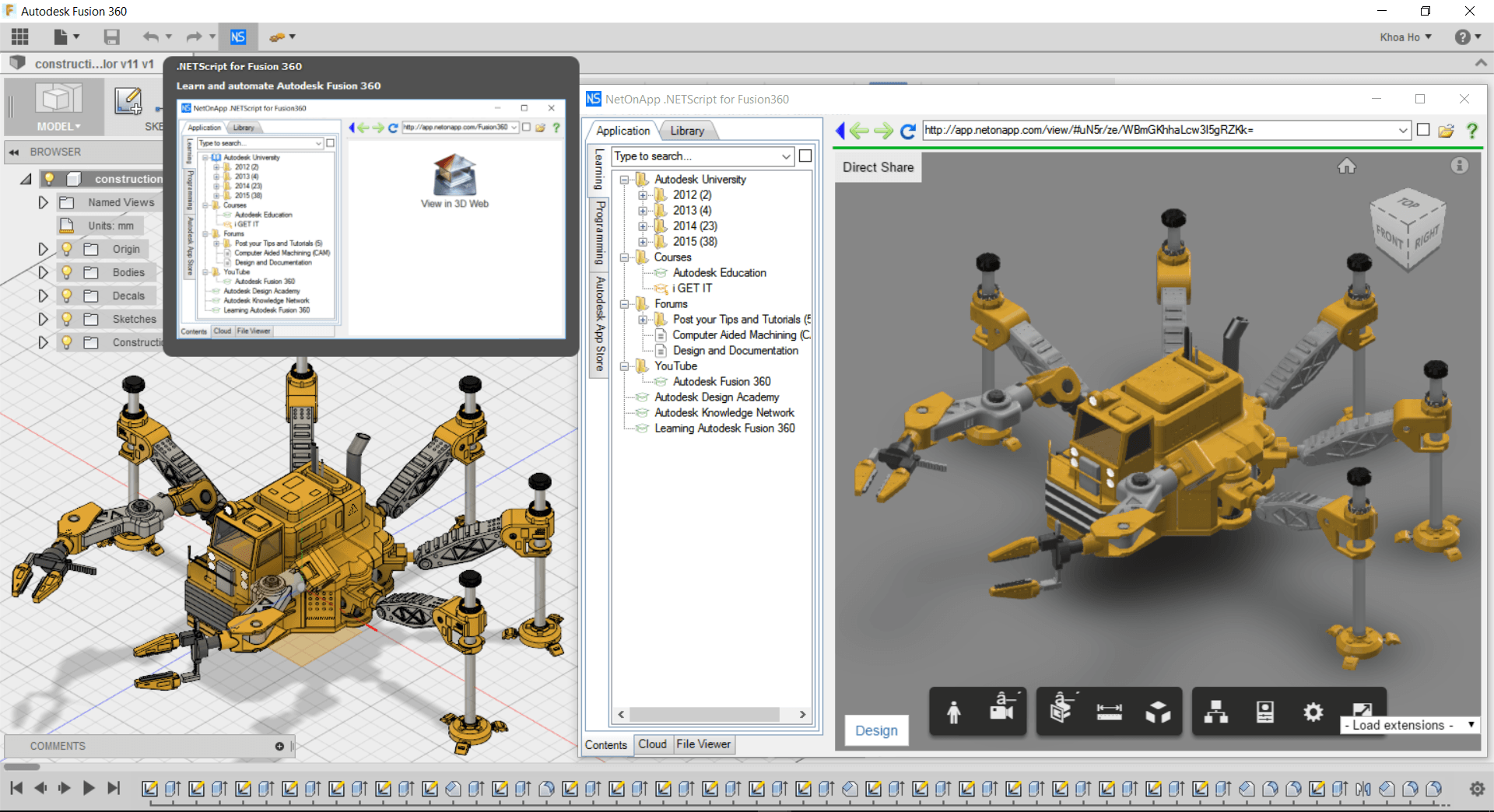This screenshot has height=812, width=1494.
Task: Expand the Bodies folder in browser
Action: click(x=43, y=272)
